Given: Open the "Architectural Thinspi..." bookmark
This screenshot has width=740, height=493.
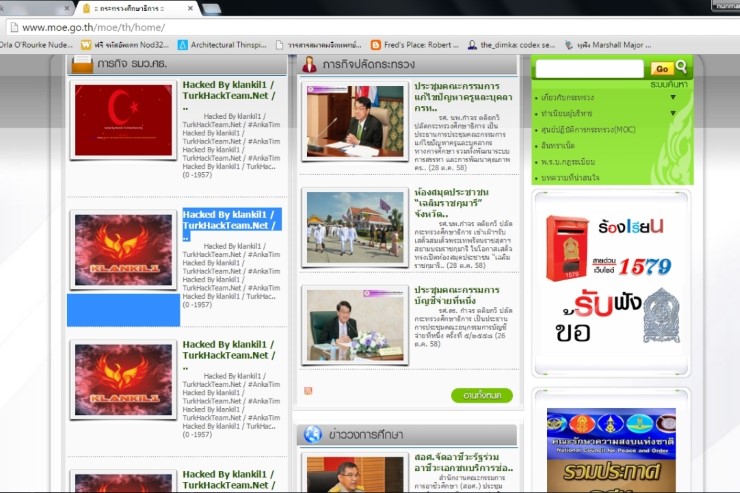Looking at the screenshot, I should (x=224, y=45).
